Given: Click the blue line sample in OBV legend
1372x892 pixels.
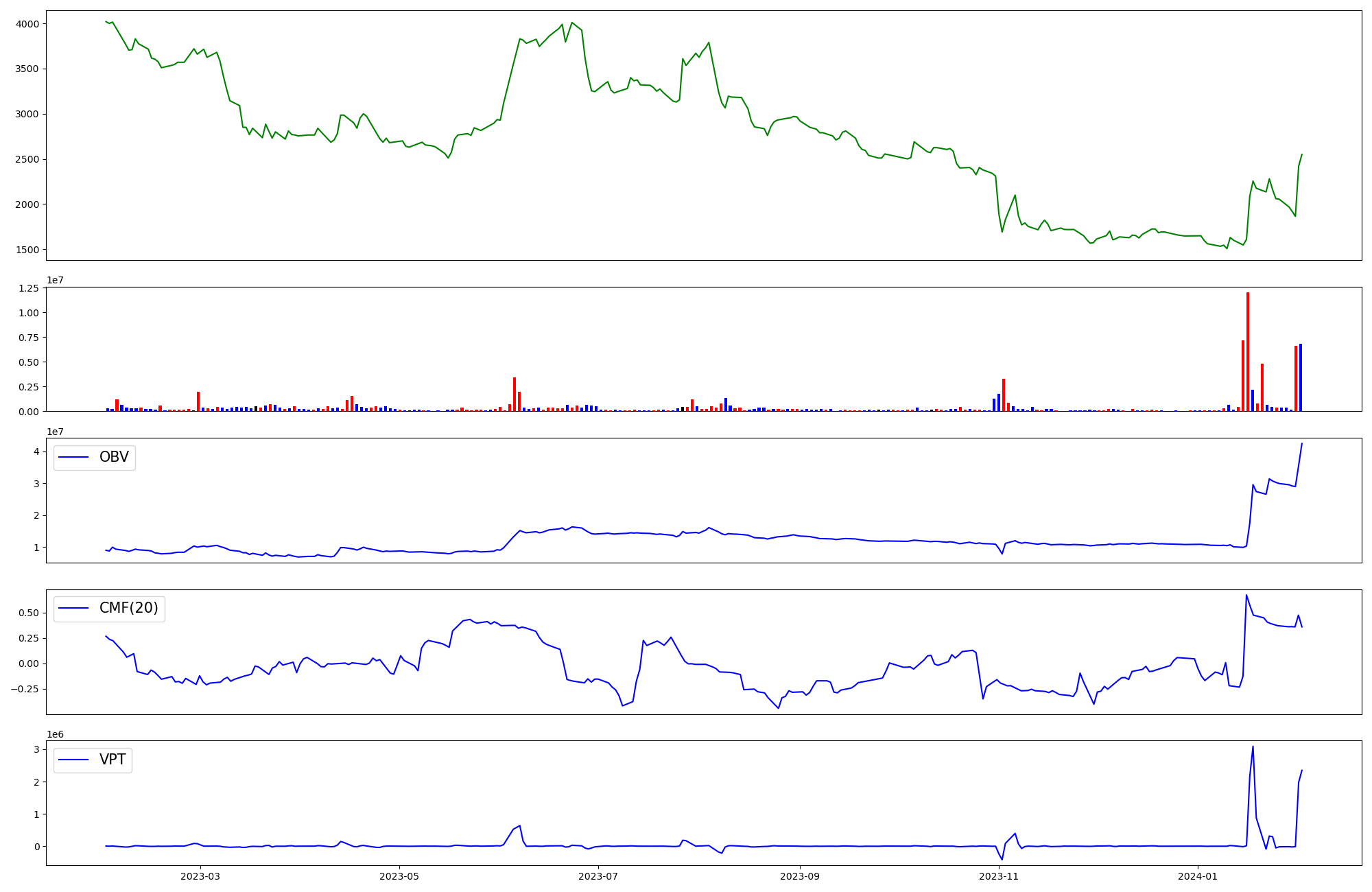Looking at the screenshot, I should point(73,458).
